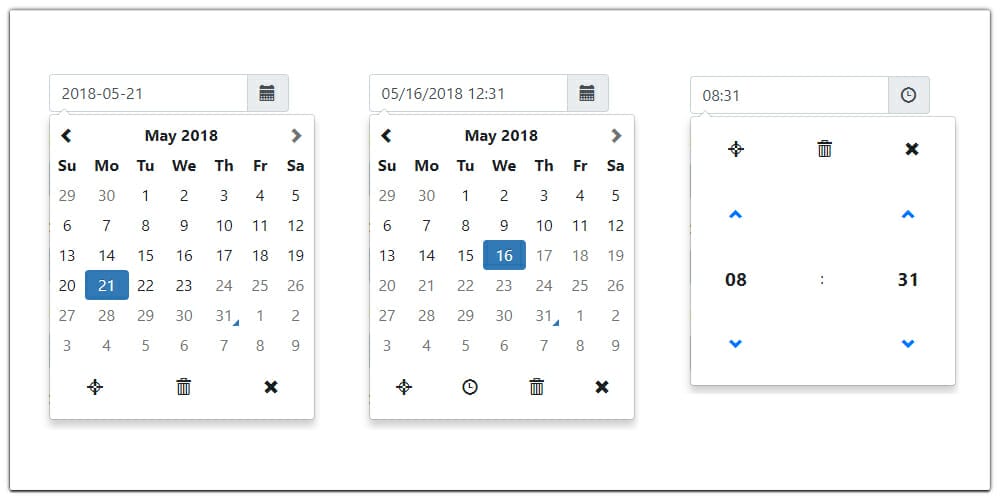Increase the hour above 08
The image size is (1000, 500).
(735, 215)
